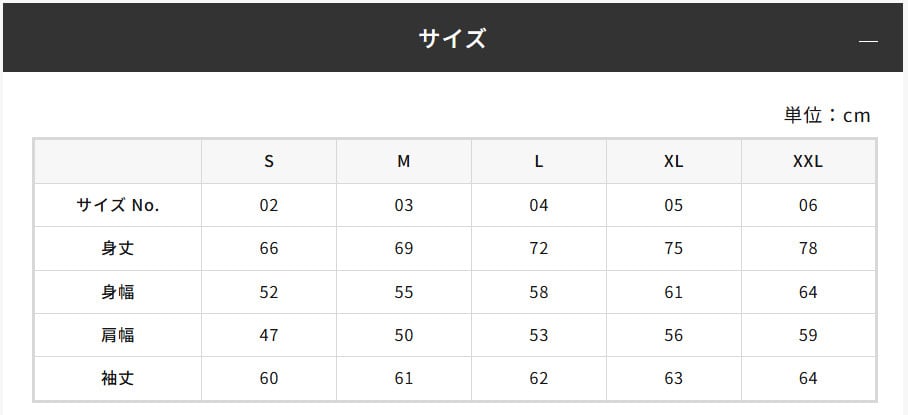Click 身幅 value 58 for L
This screenshot has width=908, height=415.
click(x=539, y=292)
